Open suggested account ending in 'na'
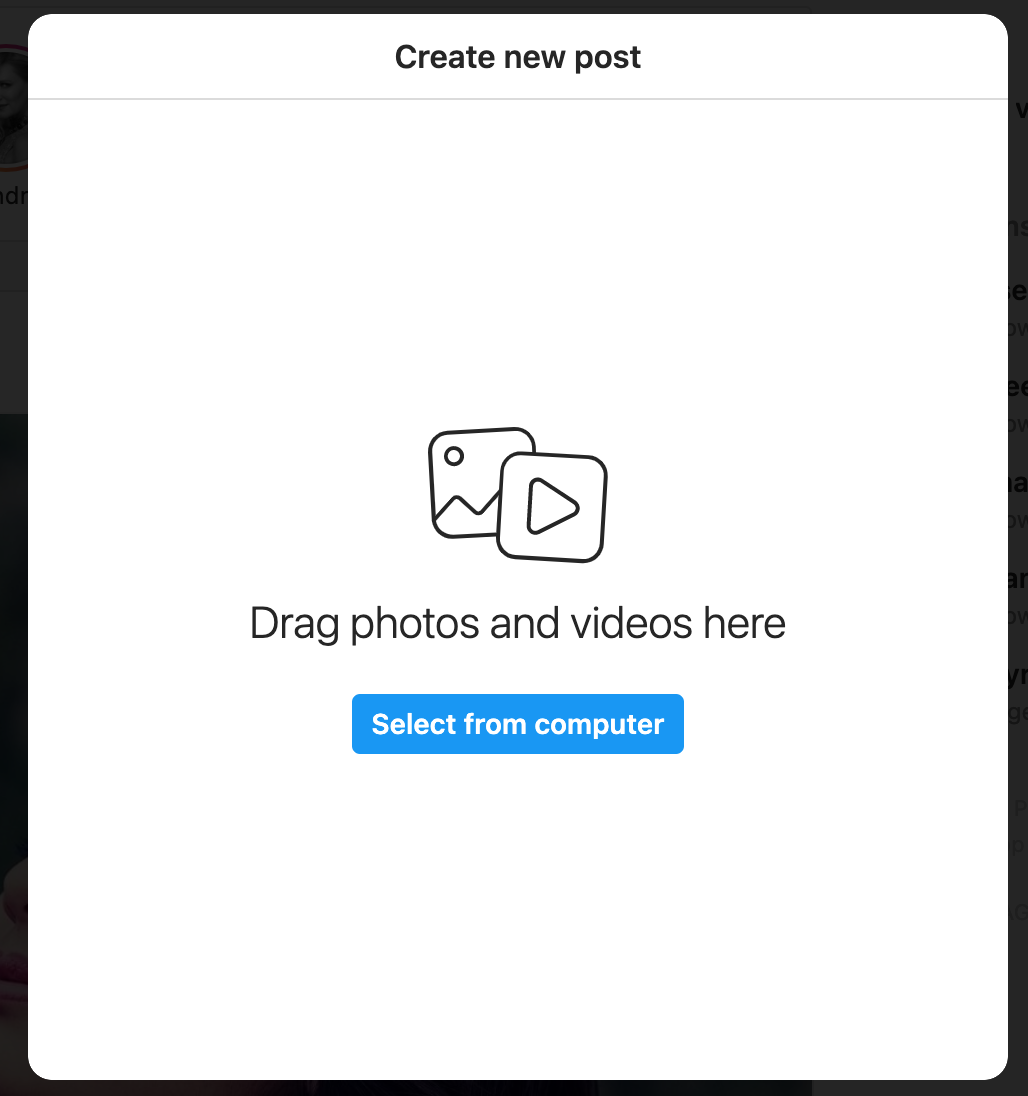 [x=1018, y=482]
